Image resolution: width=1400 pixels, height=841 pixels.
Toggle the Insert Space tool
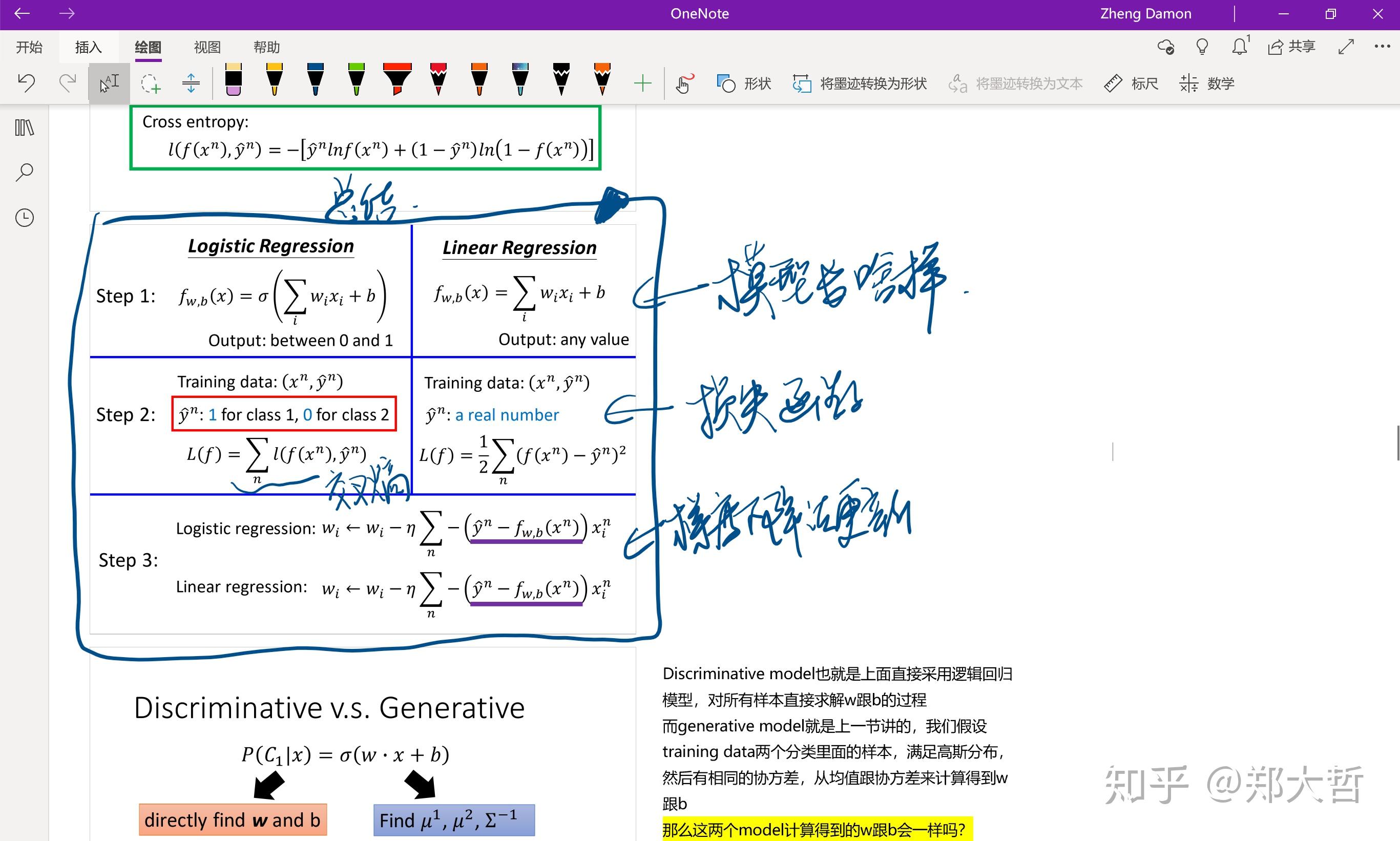point(191,83)
